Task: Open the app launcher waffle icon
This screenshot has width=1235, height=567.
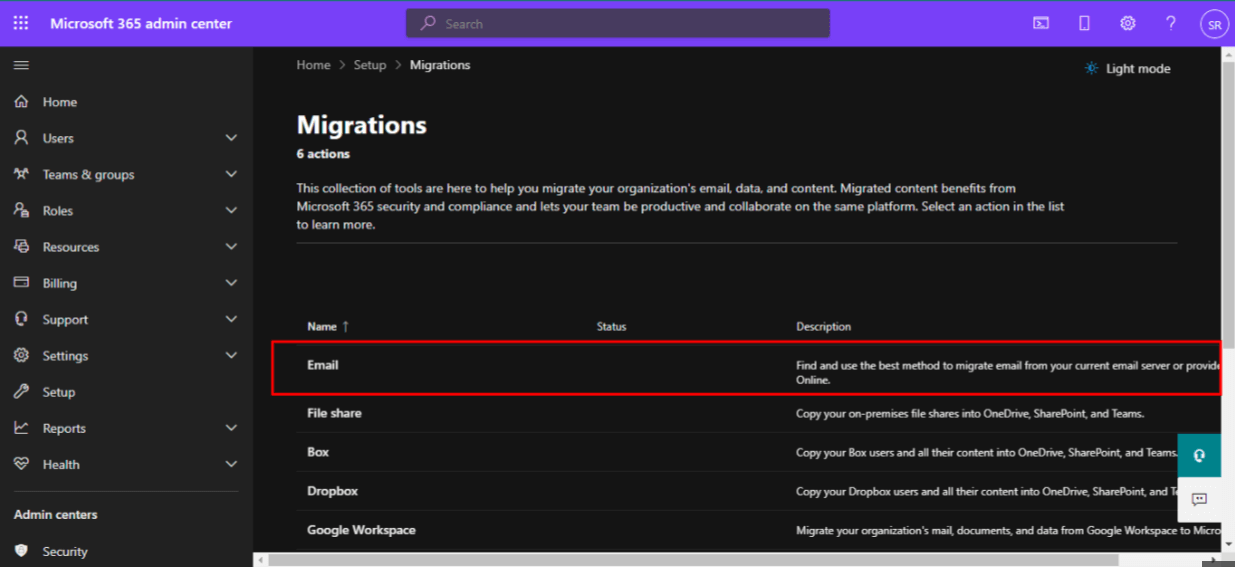Action: pyautogui.click(x=21, y=23)
